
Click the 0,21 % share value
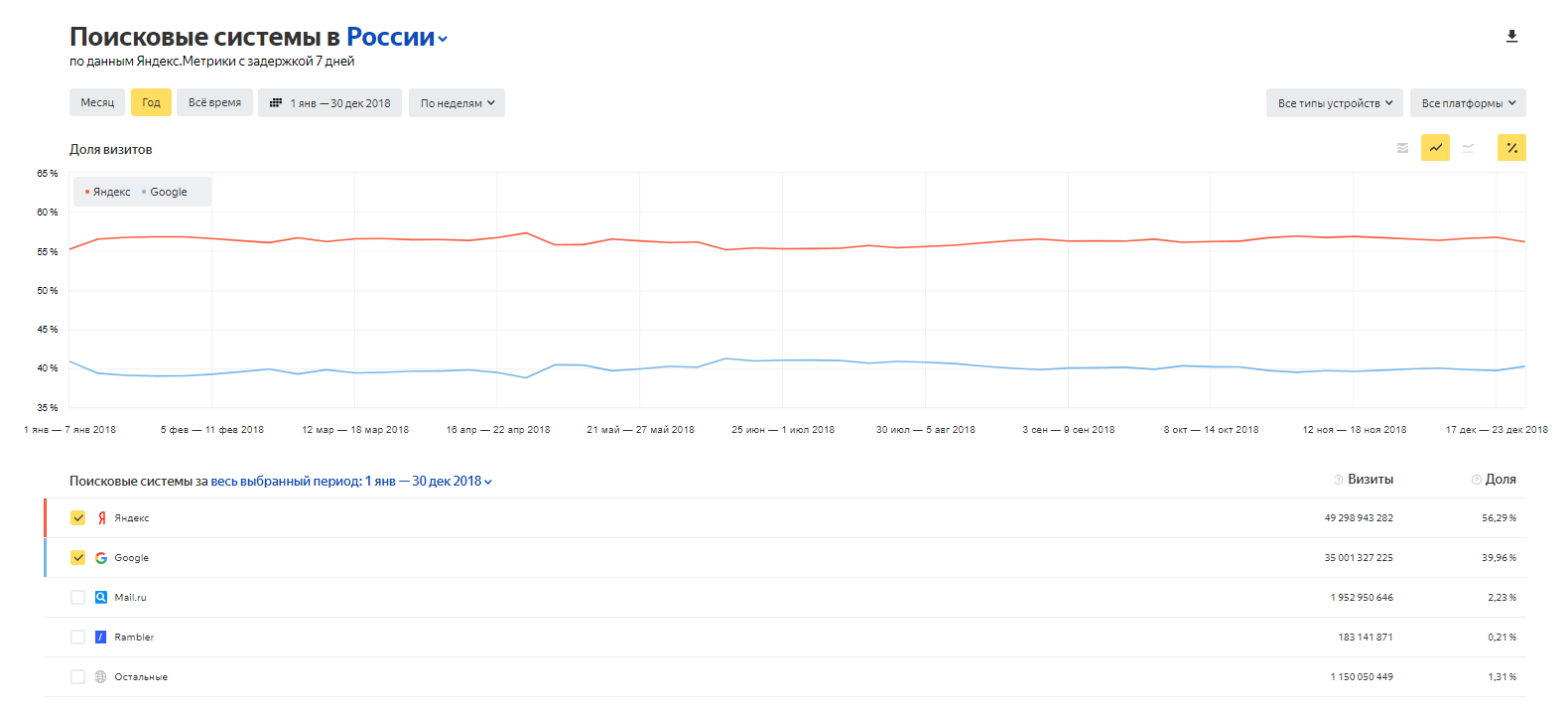point(1502,638)
